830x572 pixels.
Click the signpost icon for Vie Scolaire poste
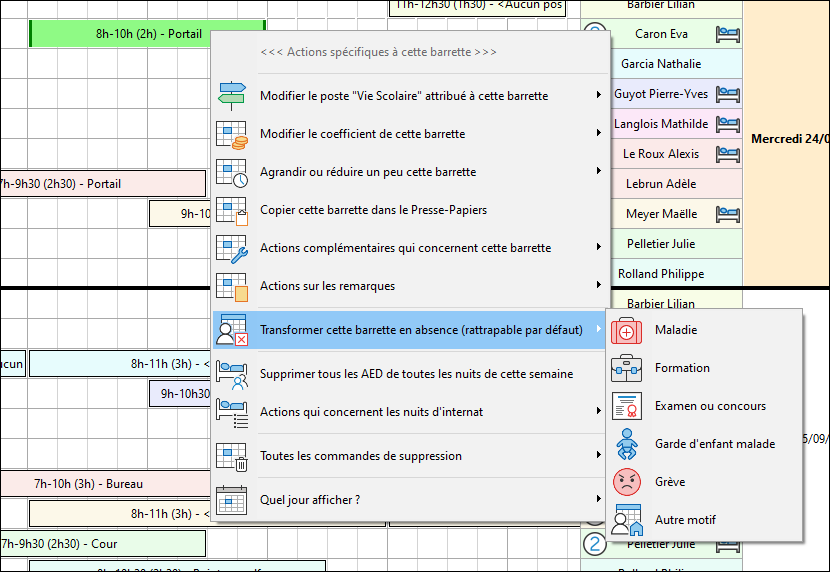coord(232,96)
